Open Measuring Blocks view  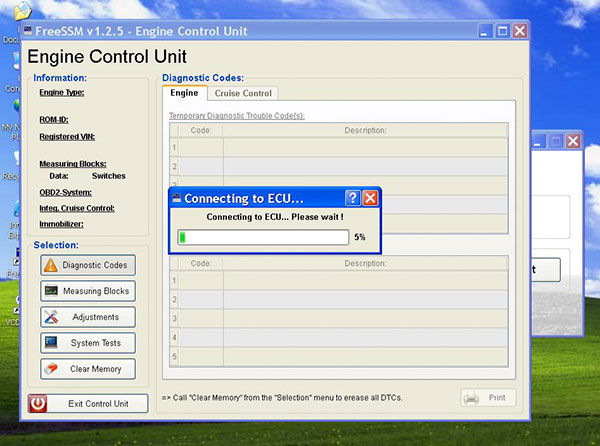click(88, 291)
